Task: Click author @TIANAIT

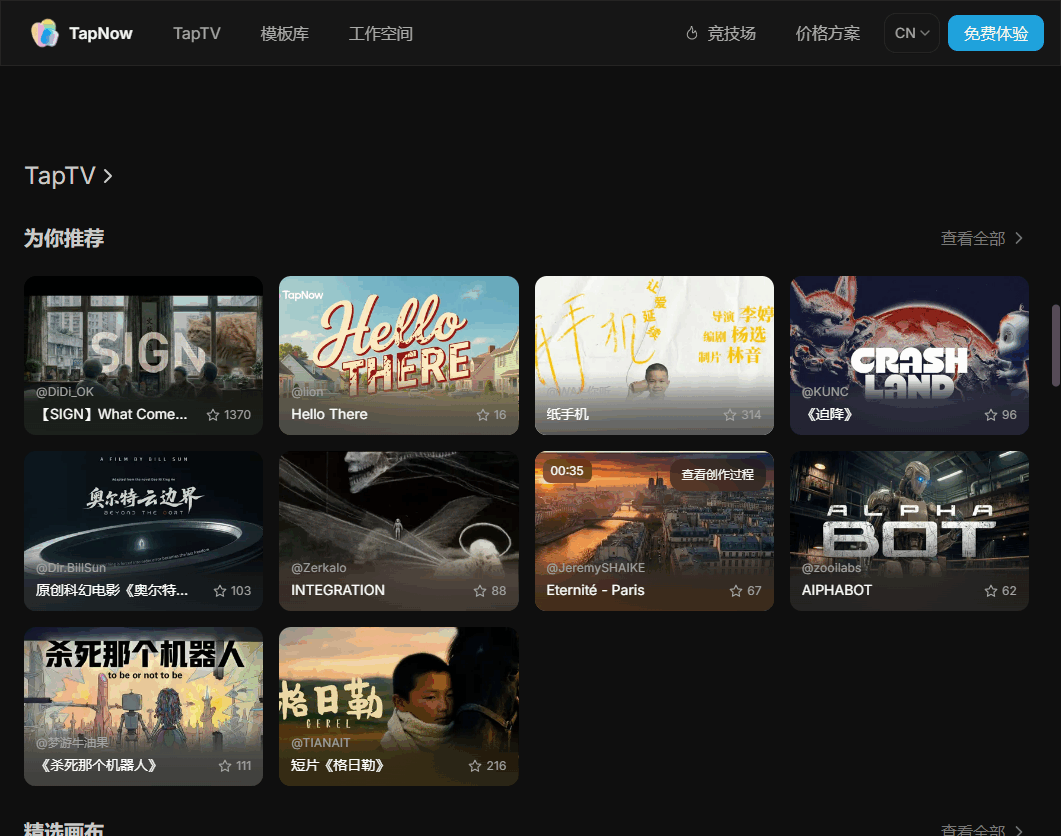Action: click(x=321, y=743)
